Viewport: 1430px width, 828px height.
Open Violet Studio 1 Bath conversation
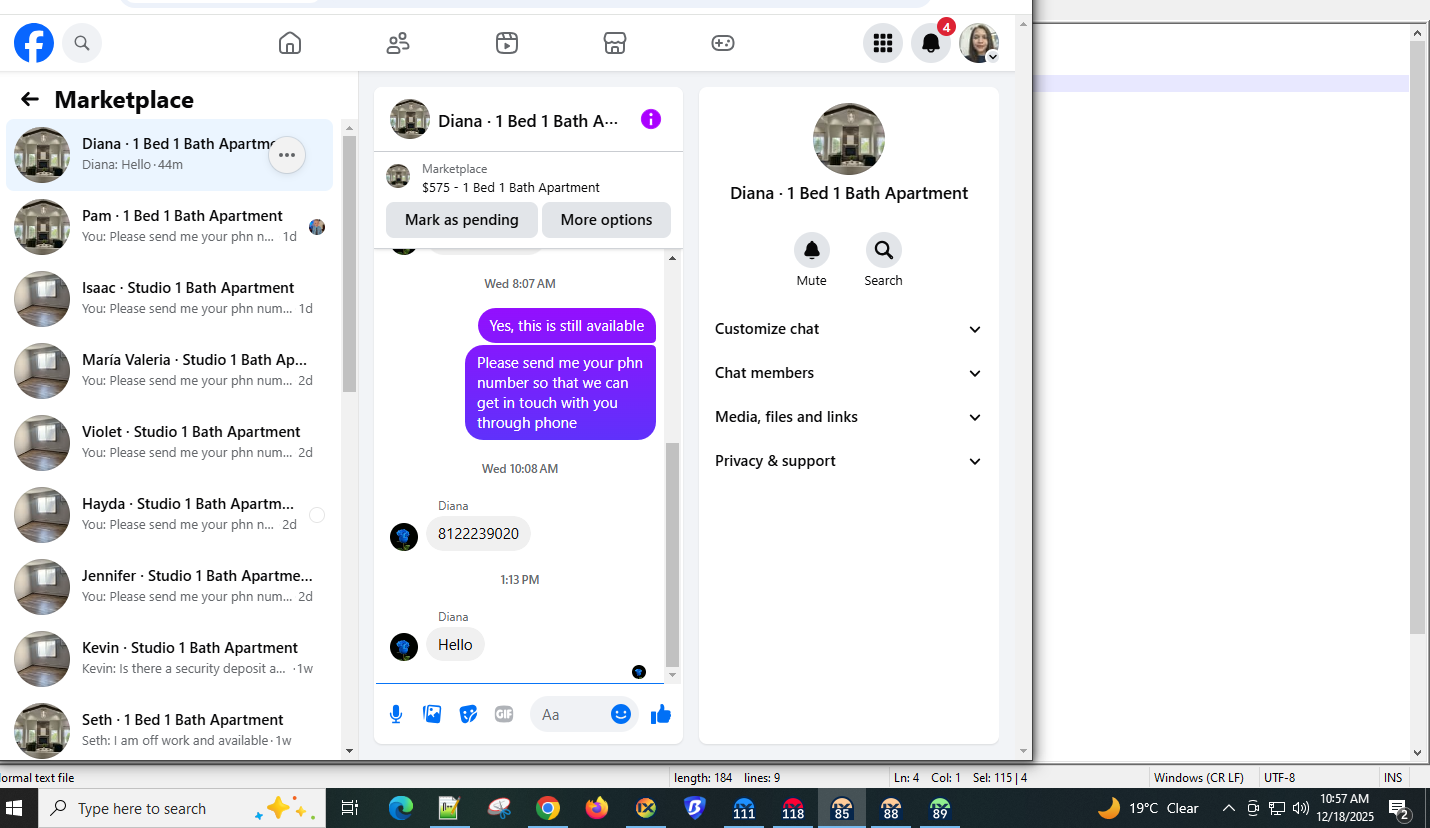[170, 443]
